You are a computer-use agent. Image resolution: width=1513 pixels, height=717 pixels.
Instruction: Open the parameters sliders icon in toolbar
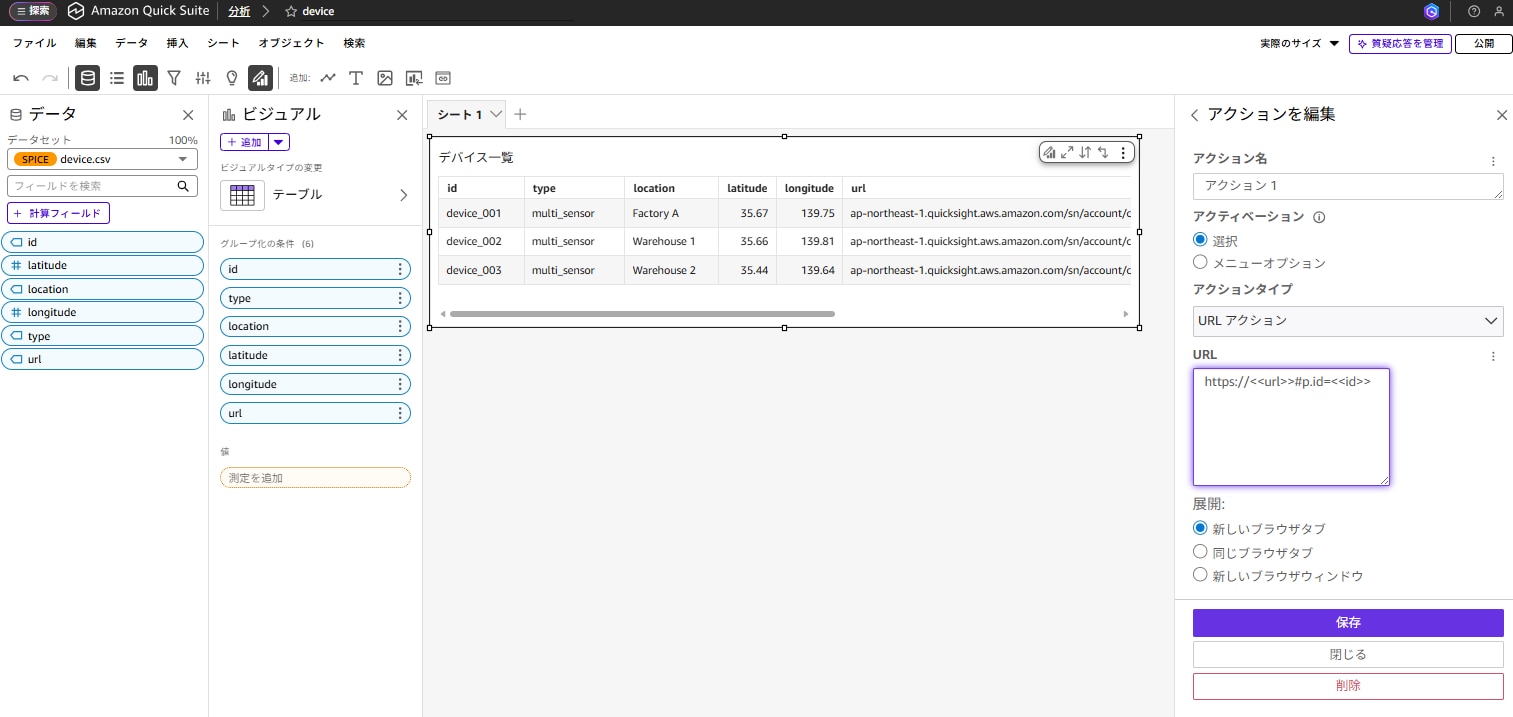[x=203, y=78]
